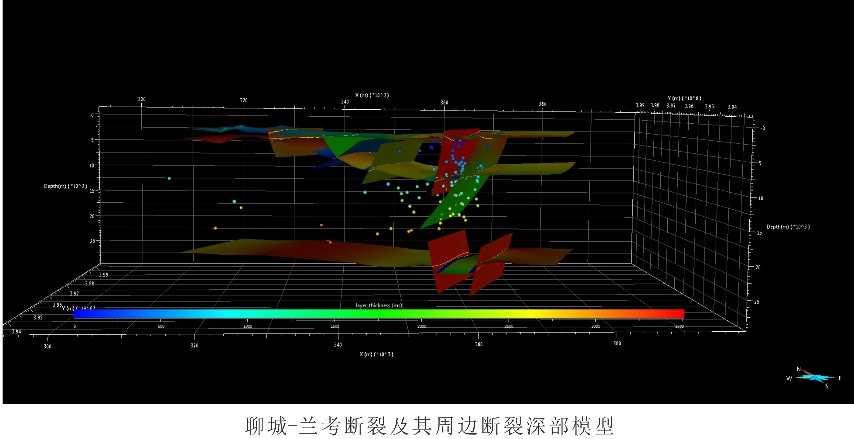This screenshot has height=439, width=854.
Task: Click the figure caption text below the model
Action: 429,424
